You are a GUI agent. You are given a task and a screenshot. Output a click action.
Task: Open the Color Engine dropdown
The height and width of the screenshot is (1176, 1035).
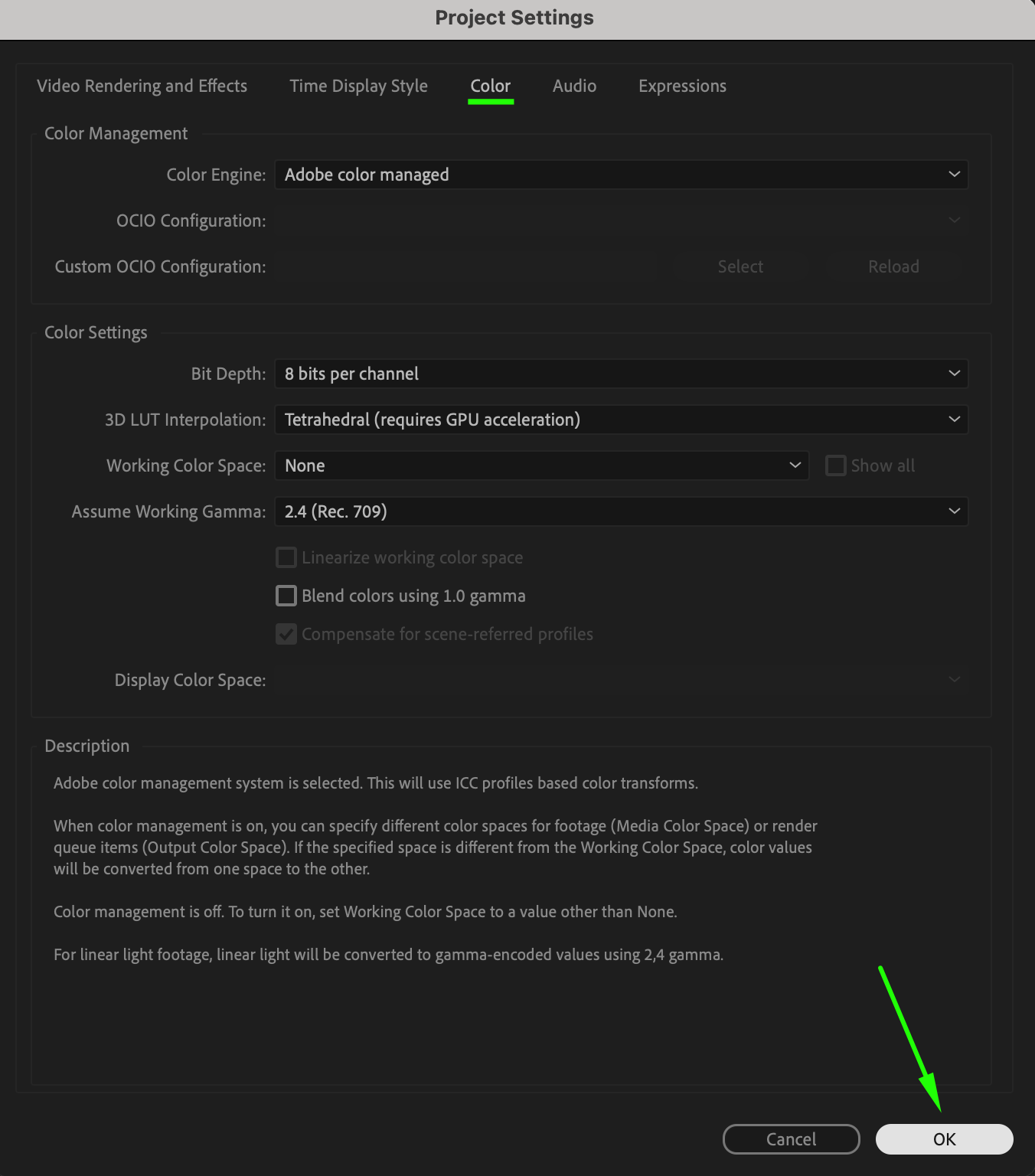(621, 175)
